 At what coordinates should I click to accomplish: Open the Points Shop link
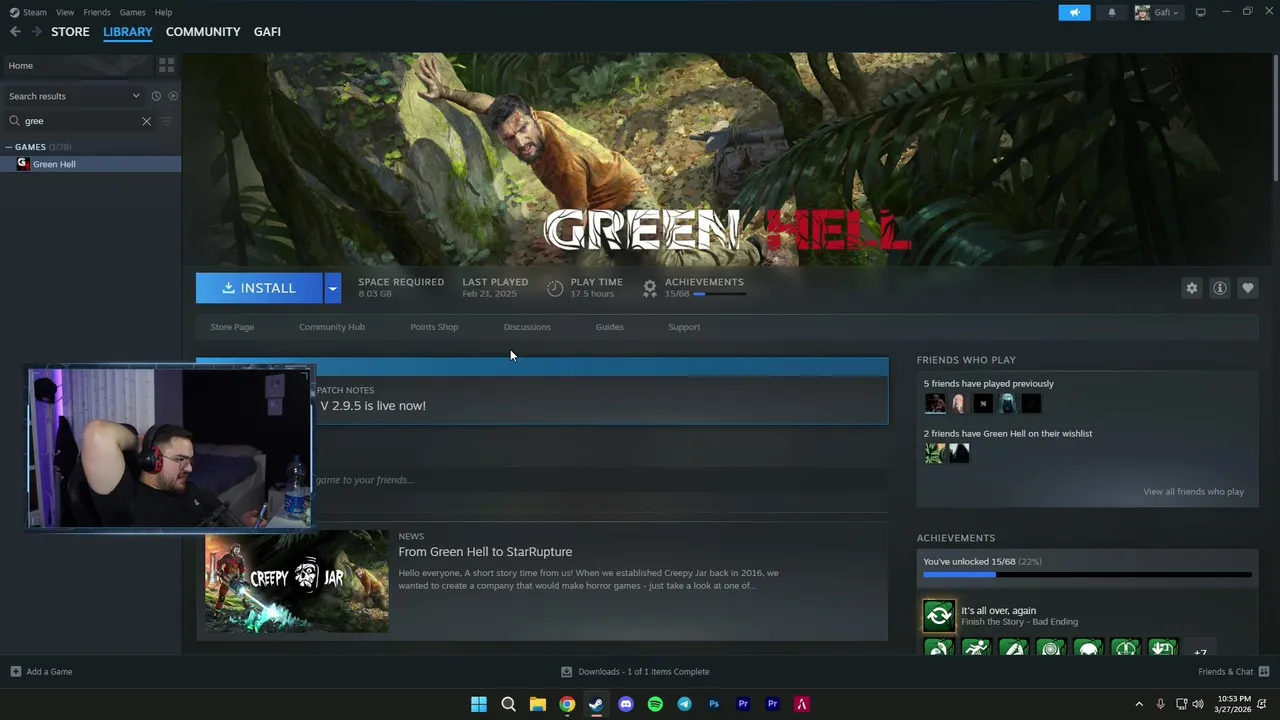[434, 327]
